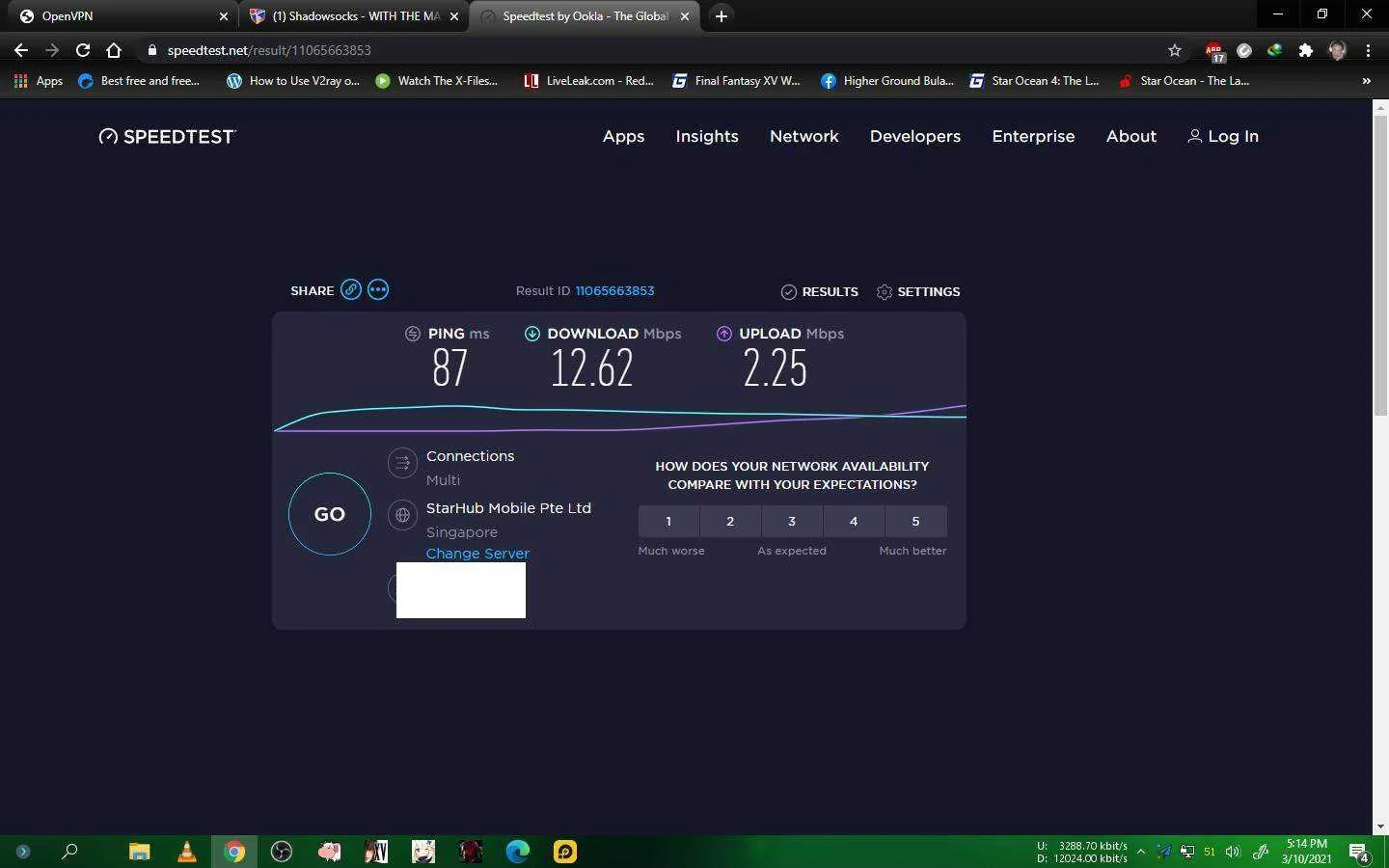Image resolution: width=1389 pixels, height=868 pixels.
Task: Open the Extensions puzzle-piece menu
Action: pos(1306,50)
